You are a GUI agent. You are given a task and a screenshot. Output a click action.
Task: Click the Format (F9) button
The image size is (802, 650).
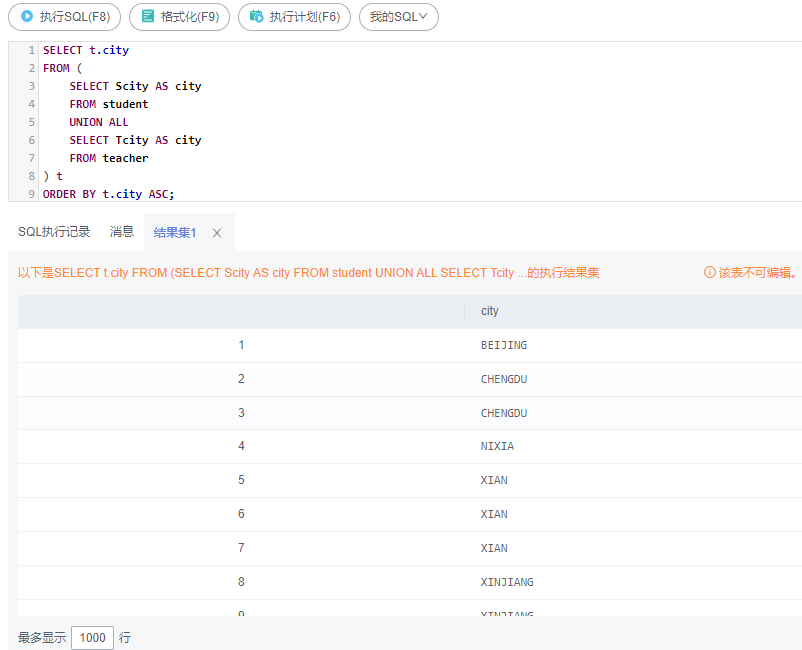[x=180, y=17]
